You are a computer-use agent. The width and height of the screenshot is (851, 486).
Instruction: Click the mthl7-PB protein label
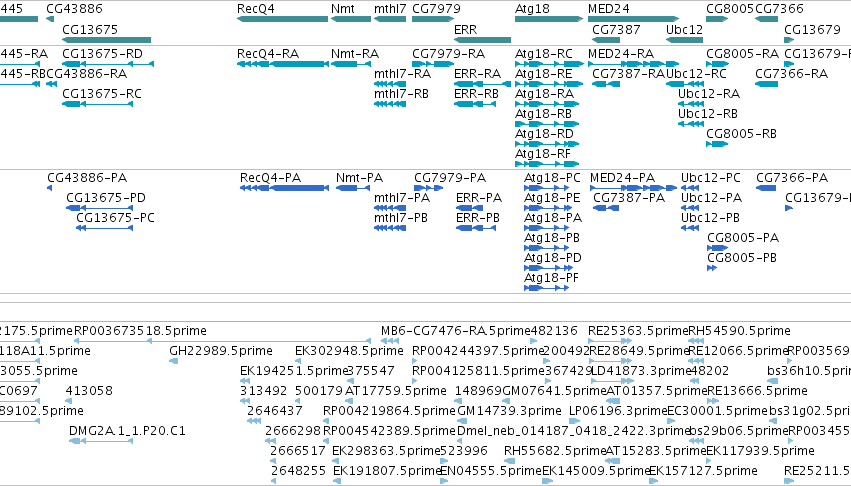click(x=401, y=218)
